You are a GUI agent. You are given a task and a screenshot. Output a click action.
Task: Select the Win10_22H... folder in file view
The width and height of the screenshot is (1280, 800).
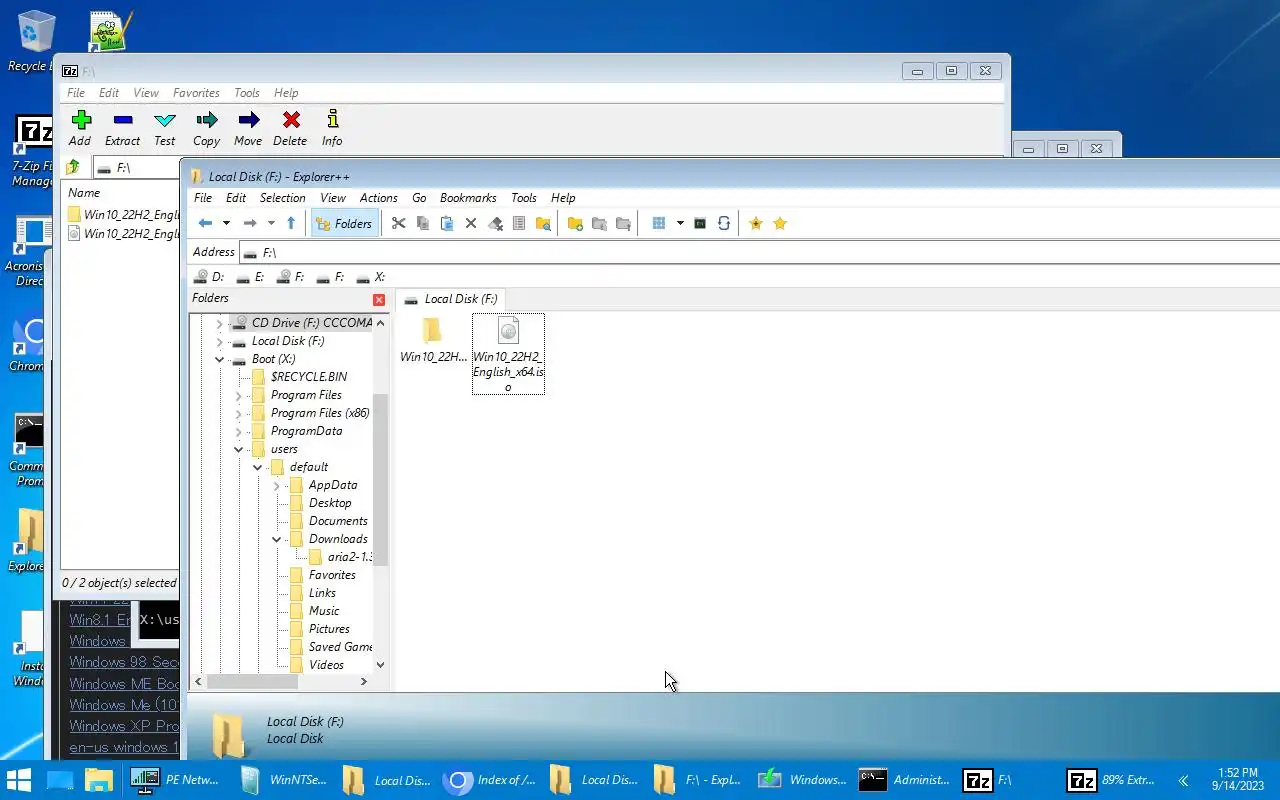(432, 340)
